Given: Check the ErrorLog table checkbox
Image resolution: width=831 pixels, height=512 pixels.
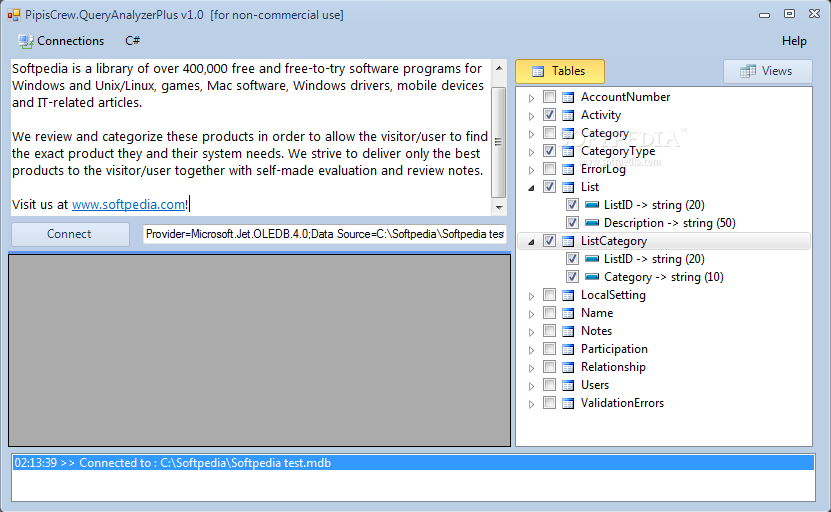Looking at the screenshot, I should (x=550, y=169).
